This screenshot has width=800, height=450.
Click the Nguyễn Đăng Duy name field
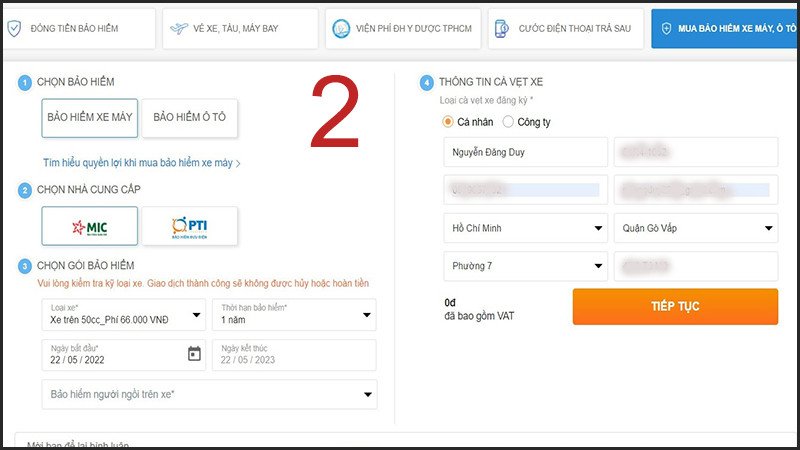(525, 152)
